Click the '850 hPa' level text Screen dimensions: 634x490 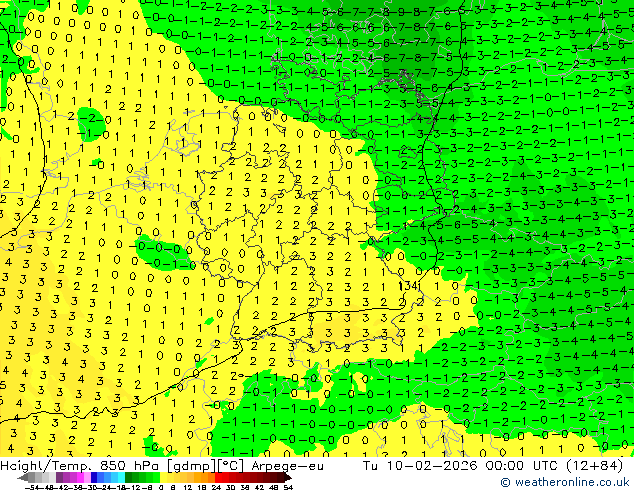[130, 466]
